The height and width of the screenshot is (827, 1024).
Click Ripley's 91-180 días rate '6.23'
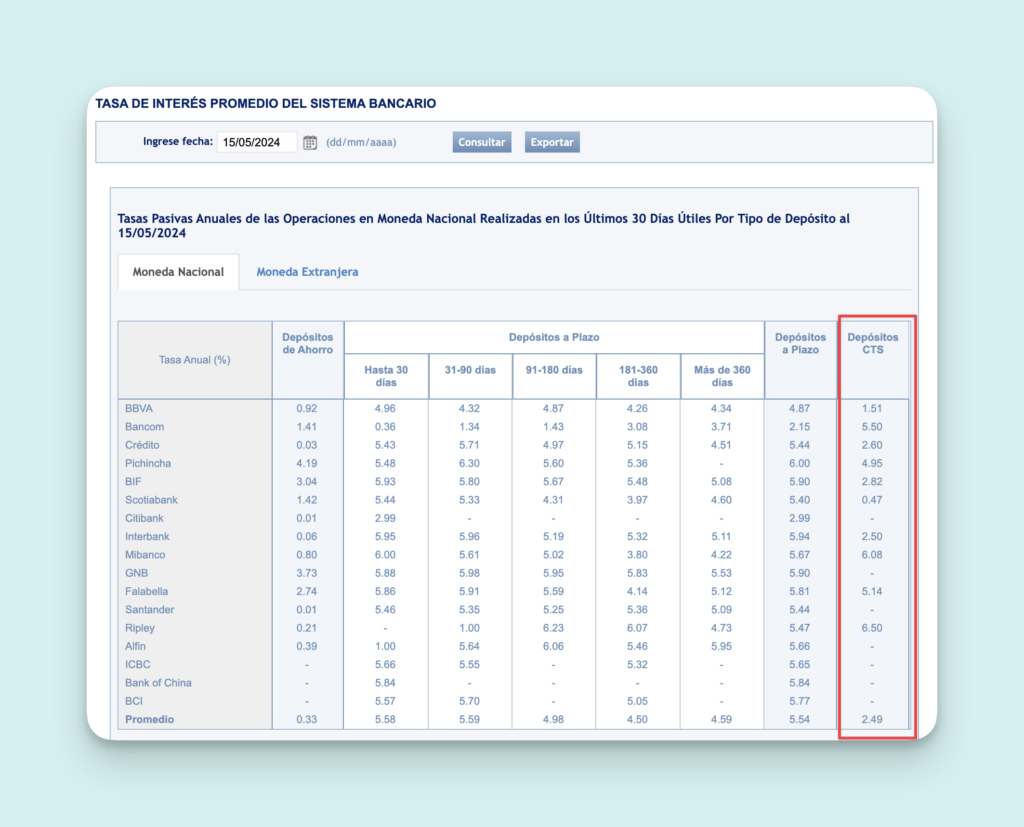553,628
